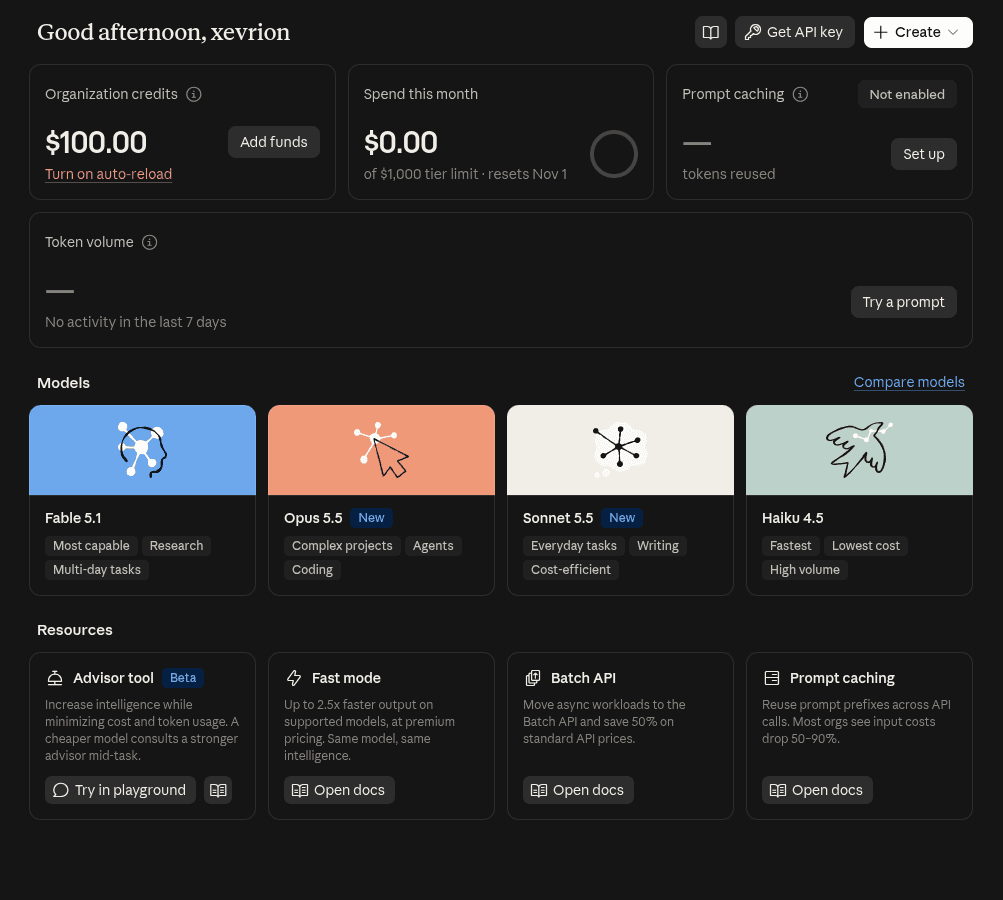Click the Advisor tool icon in Resources
Viewport: 1003px width, 900px height.
55,678
